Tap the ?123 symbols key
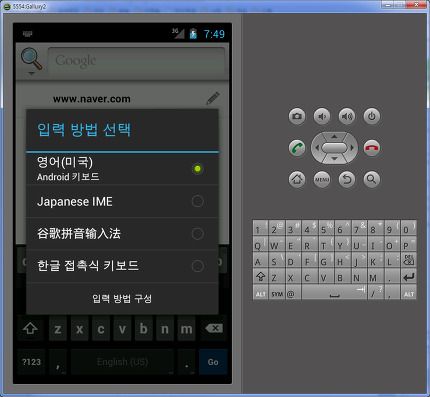 point(31,362)
